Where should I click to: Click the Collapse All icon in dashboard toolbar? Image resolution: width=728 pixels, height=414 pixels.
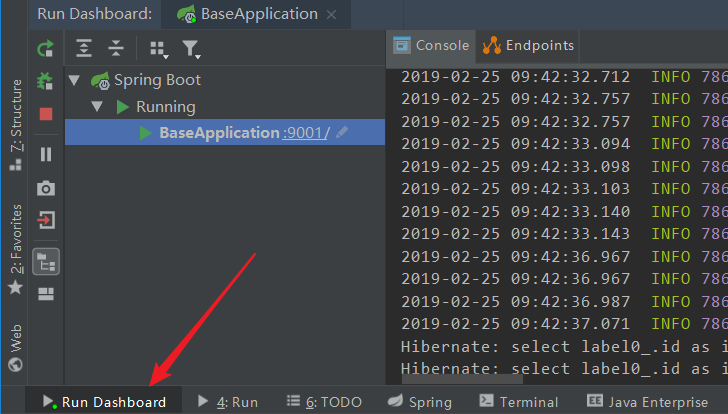pos(116,48)
